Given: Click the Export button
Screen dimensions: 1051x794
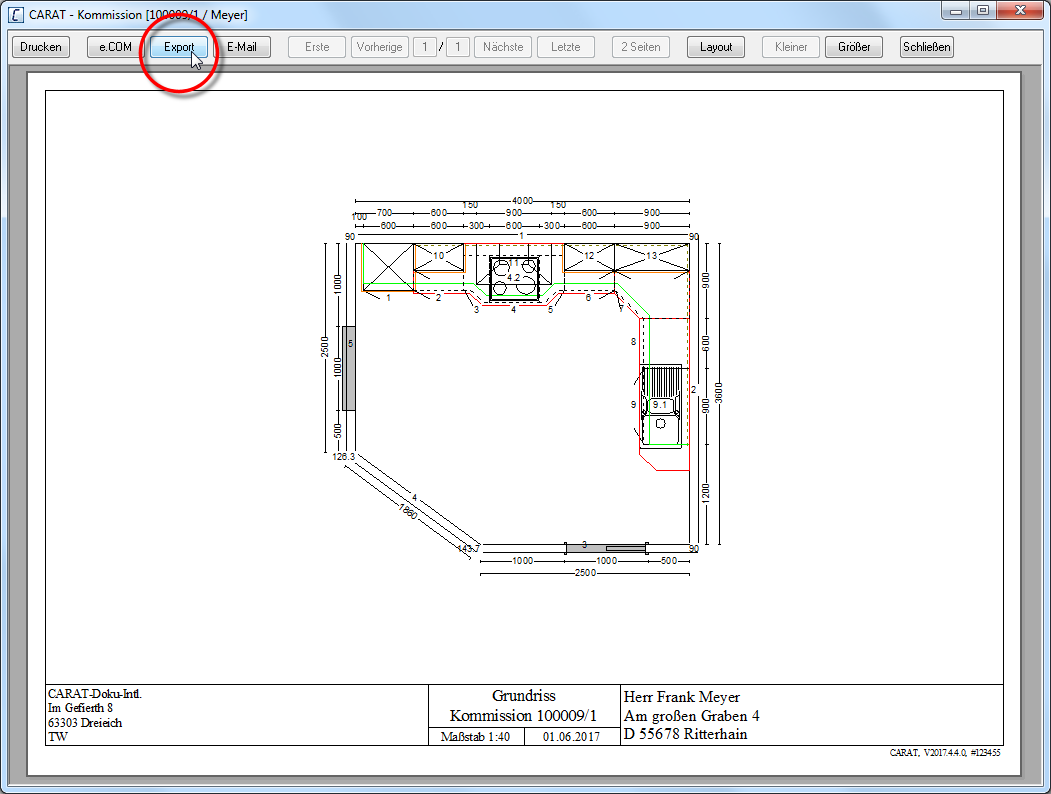Looking at the screenshot, I should (x=179, y=47).
